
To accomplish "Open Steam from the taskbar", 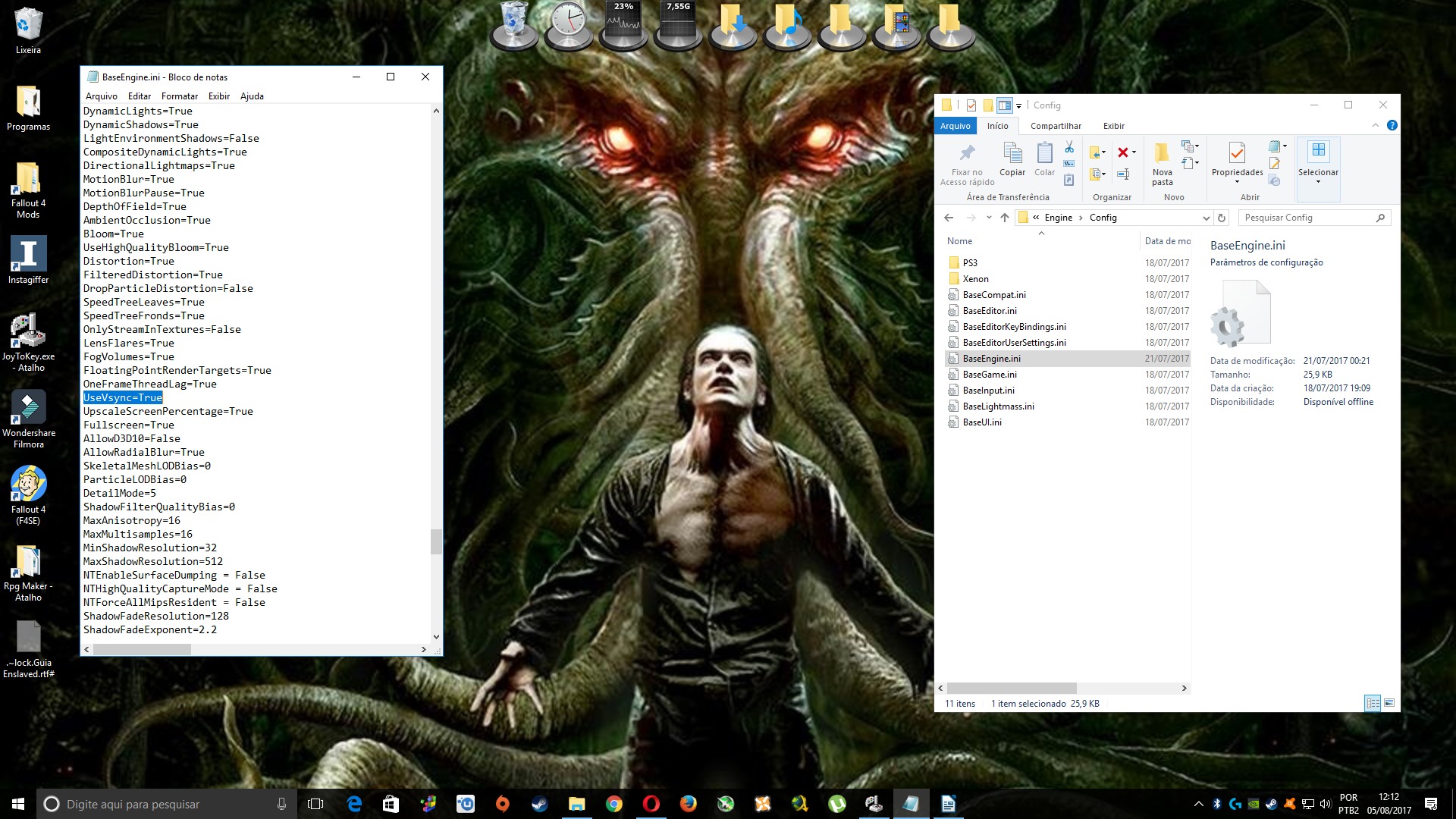I will point(539,804).
